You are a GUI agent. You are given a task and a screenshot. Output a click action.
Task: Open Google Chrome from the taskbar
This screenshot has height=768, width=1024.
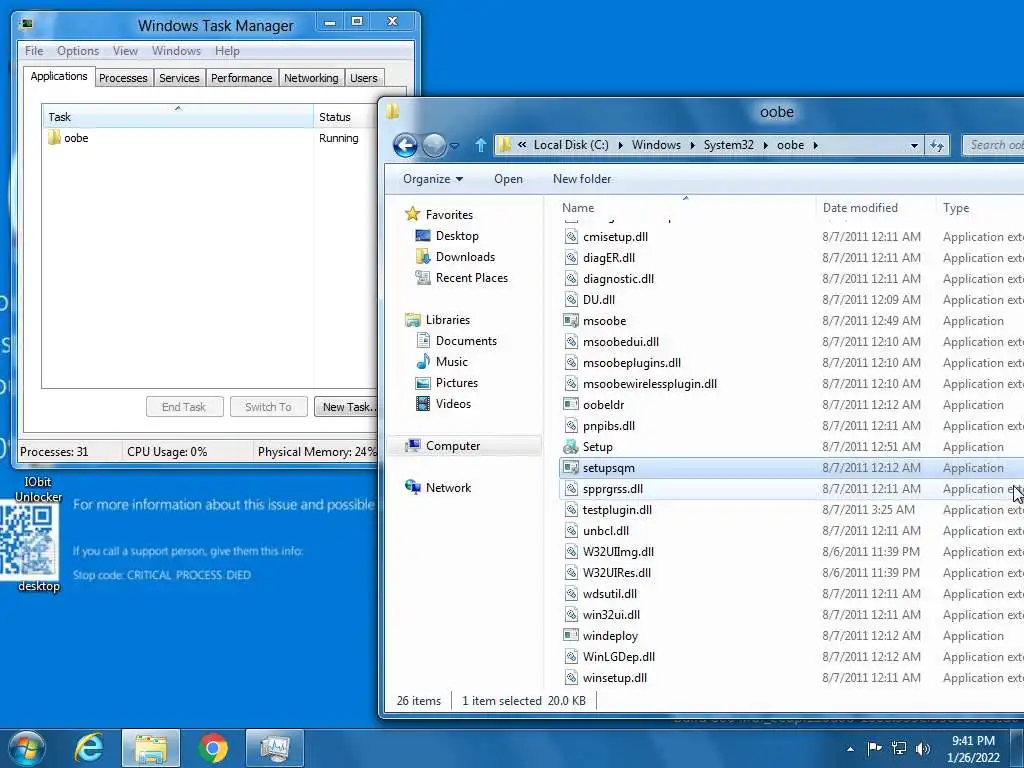pyautogui.click(x=213, y=748)
